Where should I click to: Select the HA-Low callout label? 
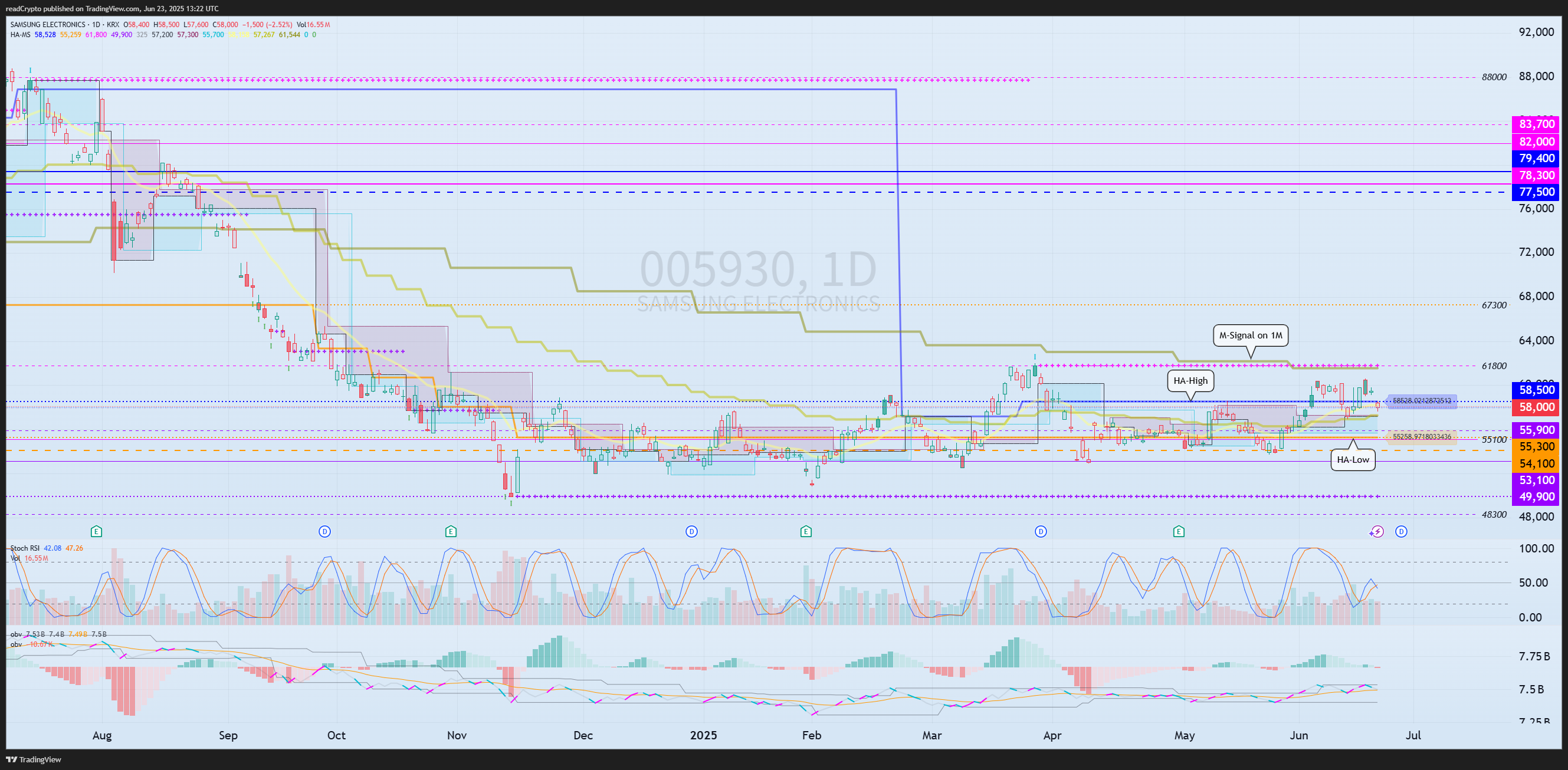(1353, 459)
